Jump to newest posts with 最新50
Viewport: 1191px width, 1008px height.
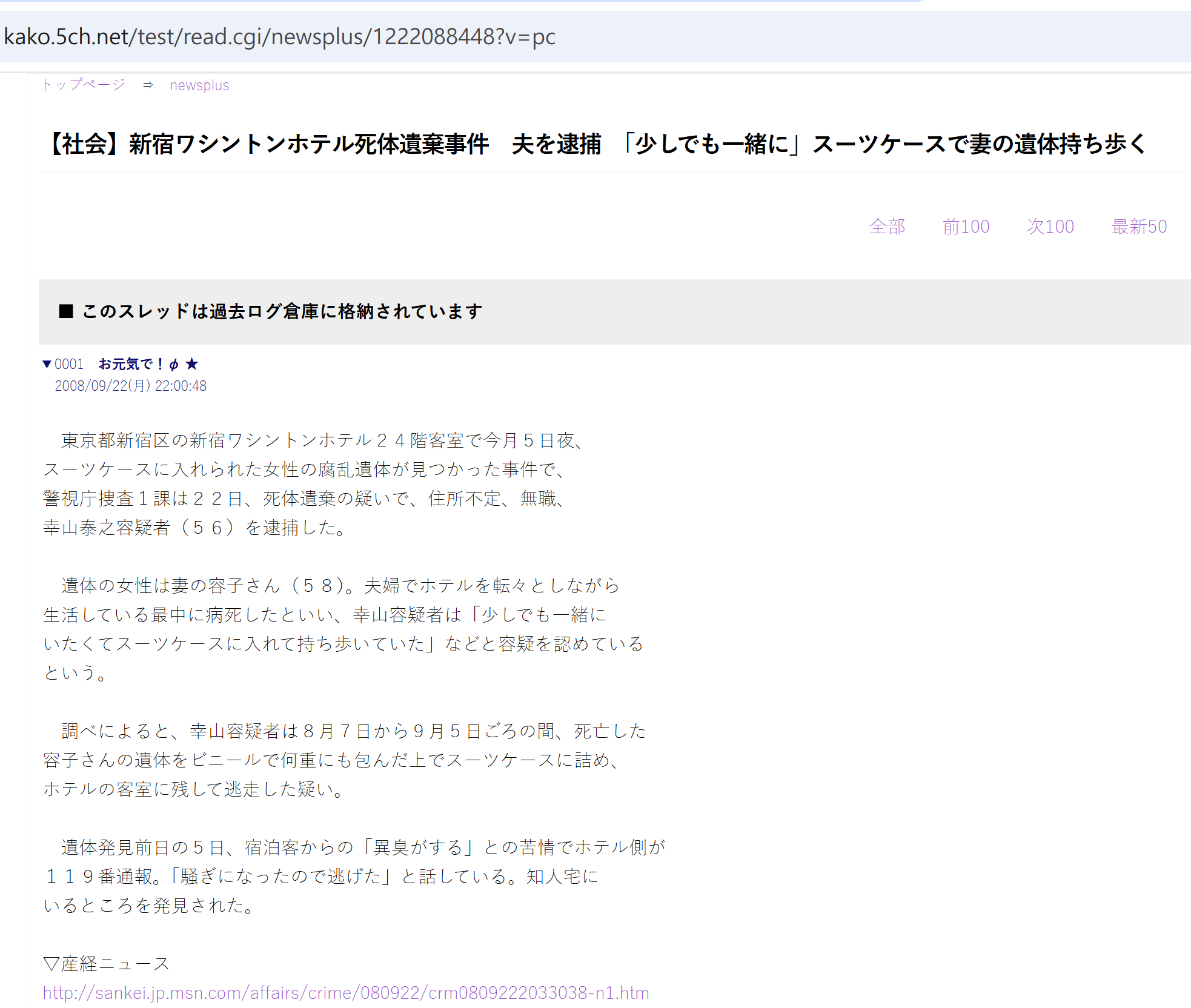1139,227
